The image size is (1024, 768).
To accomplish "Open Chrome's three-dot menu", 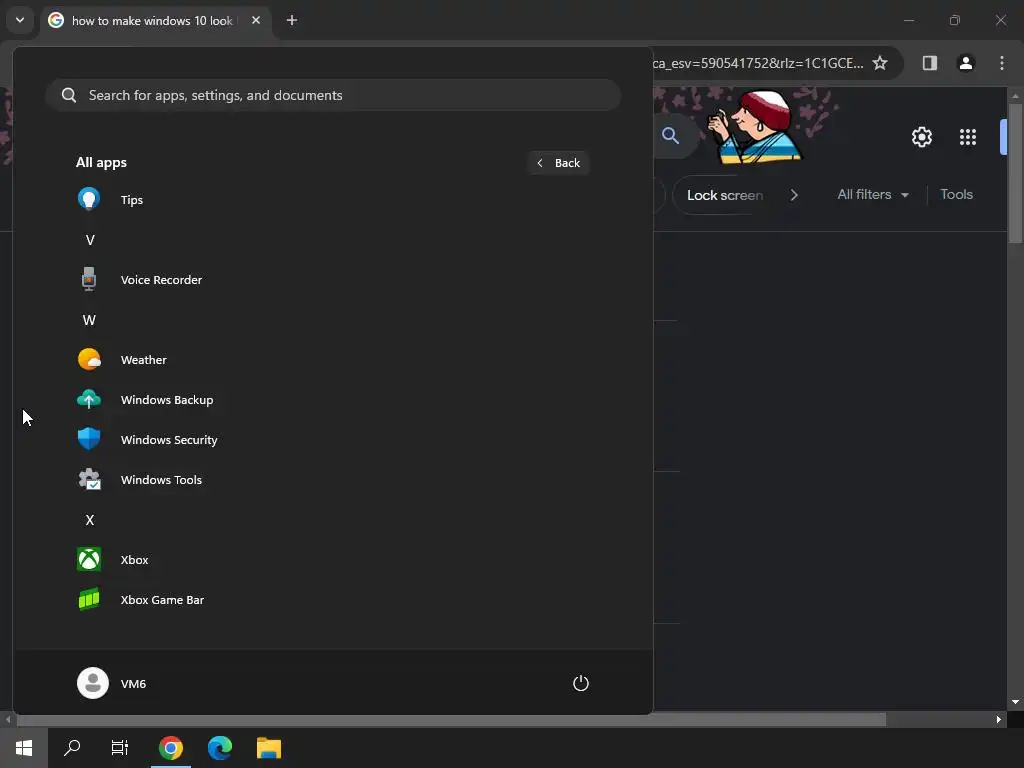I will point(1001,63).
